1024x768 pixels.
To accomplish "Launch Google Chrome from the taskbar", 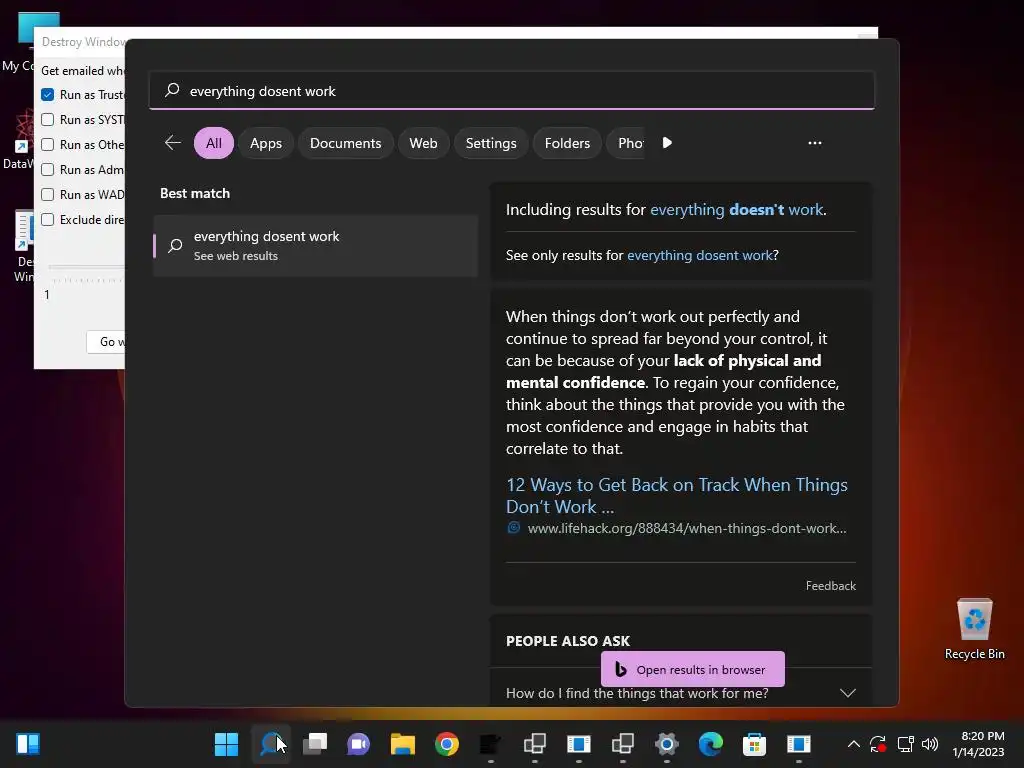I will (x=447, y=744).
